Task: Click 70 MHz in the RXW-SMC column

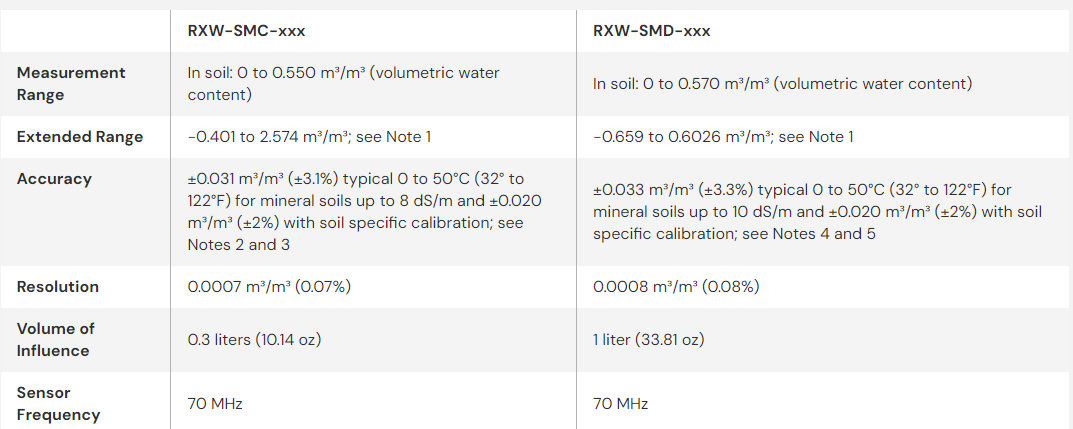Action: coord(215,404)
